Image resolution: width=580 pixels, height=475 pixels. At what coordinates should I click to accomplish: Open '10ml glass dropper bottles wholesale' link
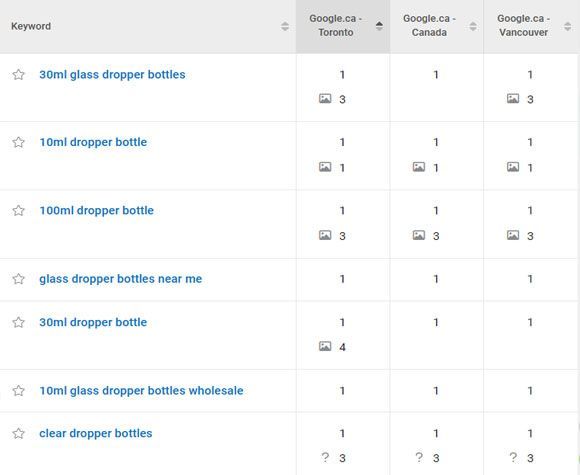pos(141,391)
